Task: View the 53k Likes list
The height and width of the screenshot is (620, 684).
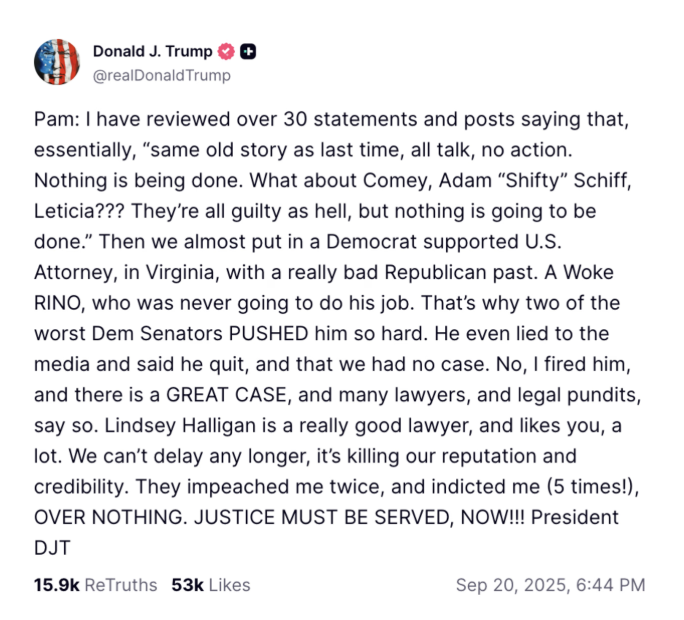Action: (x=211, y=584)
